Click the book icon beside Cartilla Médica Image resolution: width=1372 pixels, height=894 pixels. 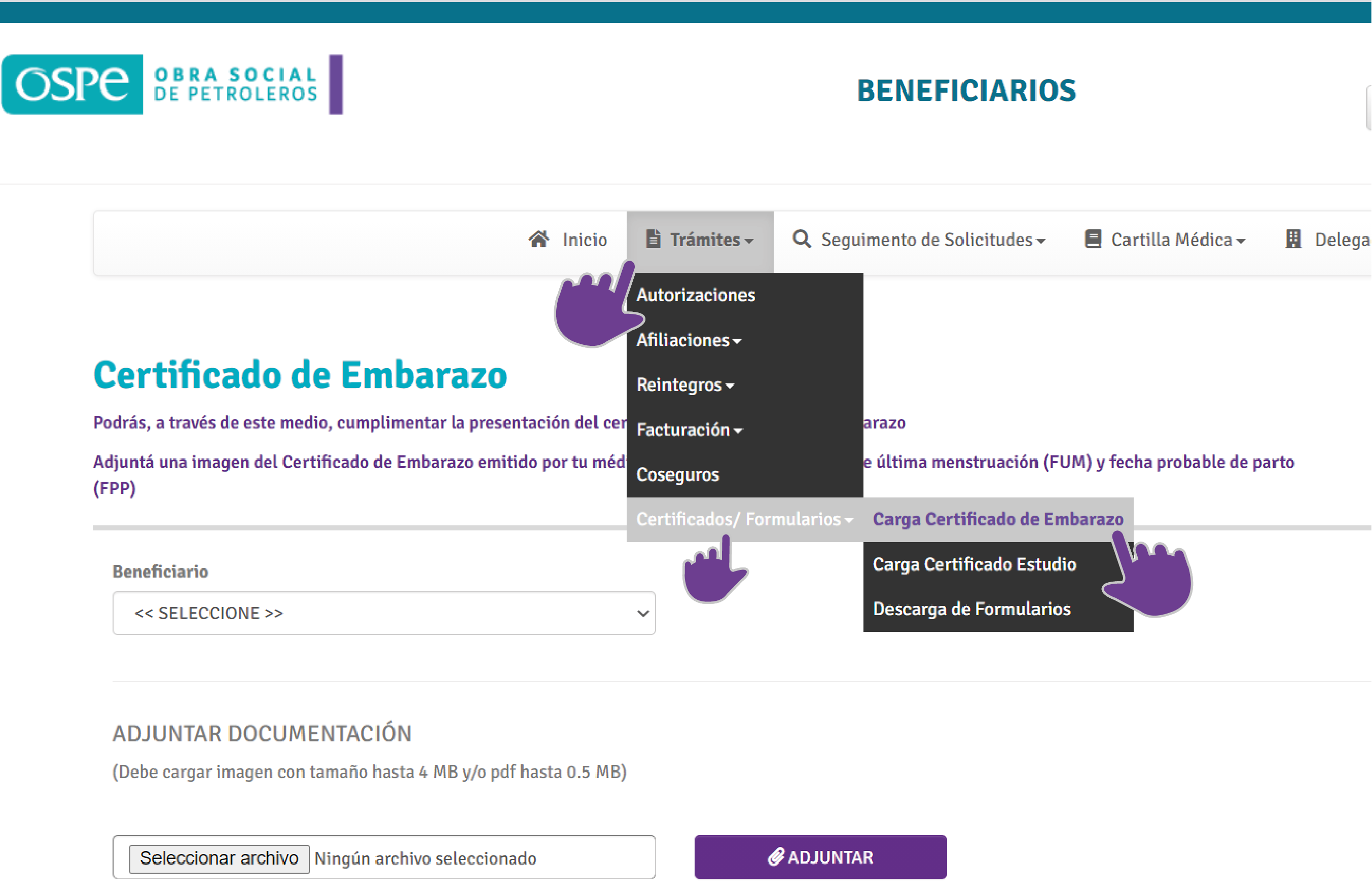click(1093, 239)
